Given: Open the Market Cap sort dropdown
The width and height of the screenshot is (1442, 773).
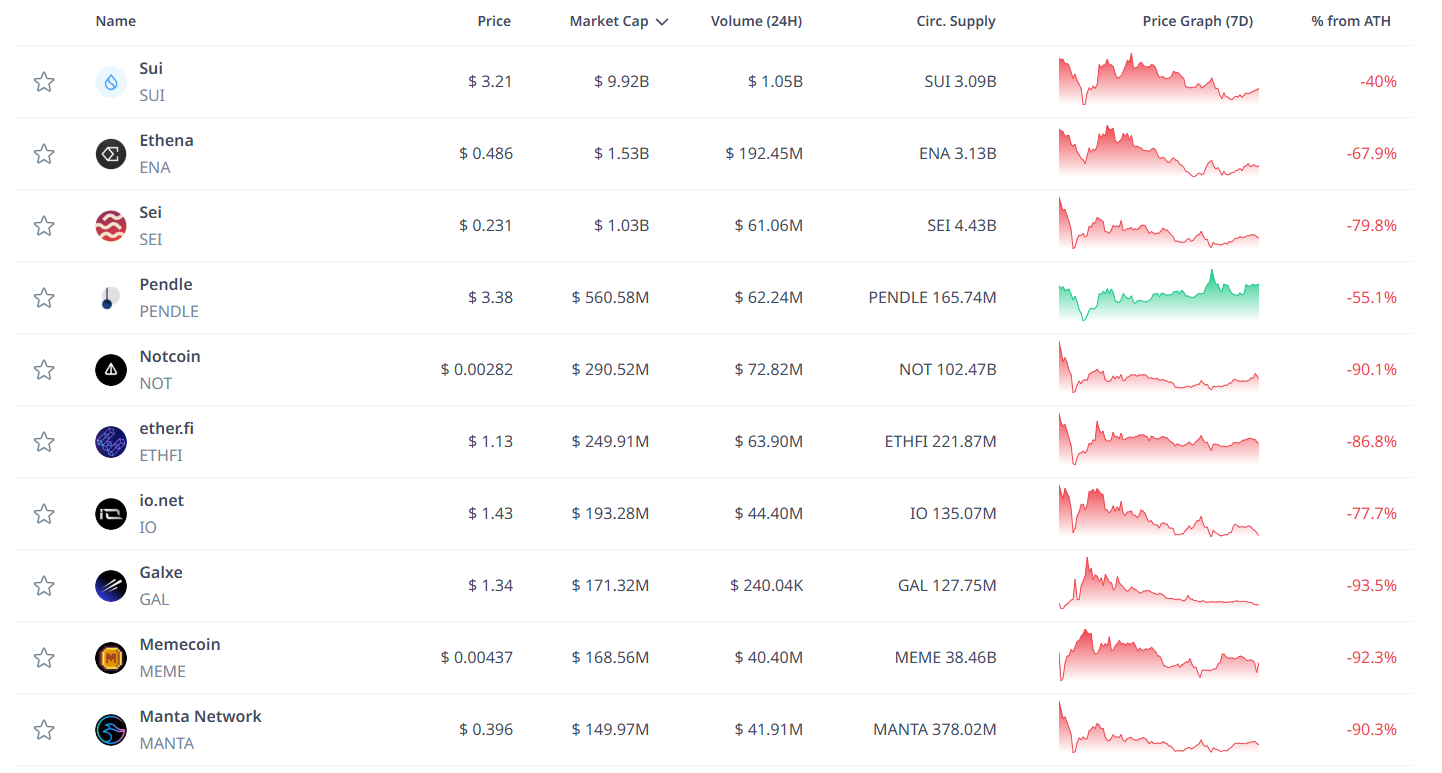Looking at the screenshot, I should (618, 20).
